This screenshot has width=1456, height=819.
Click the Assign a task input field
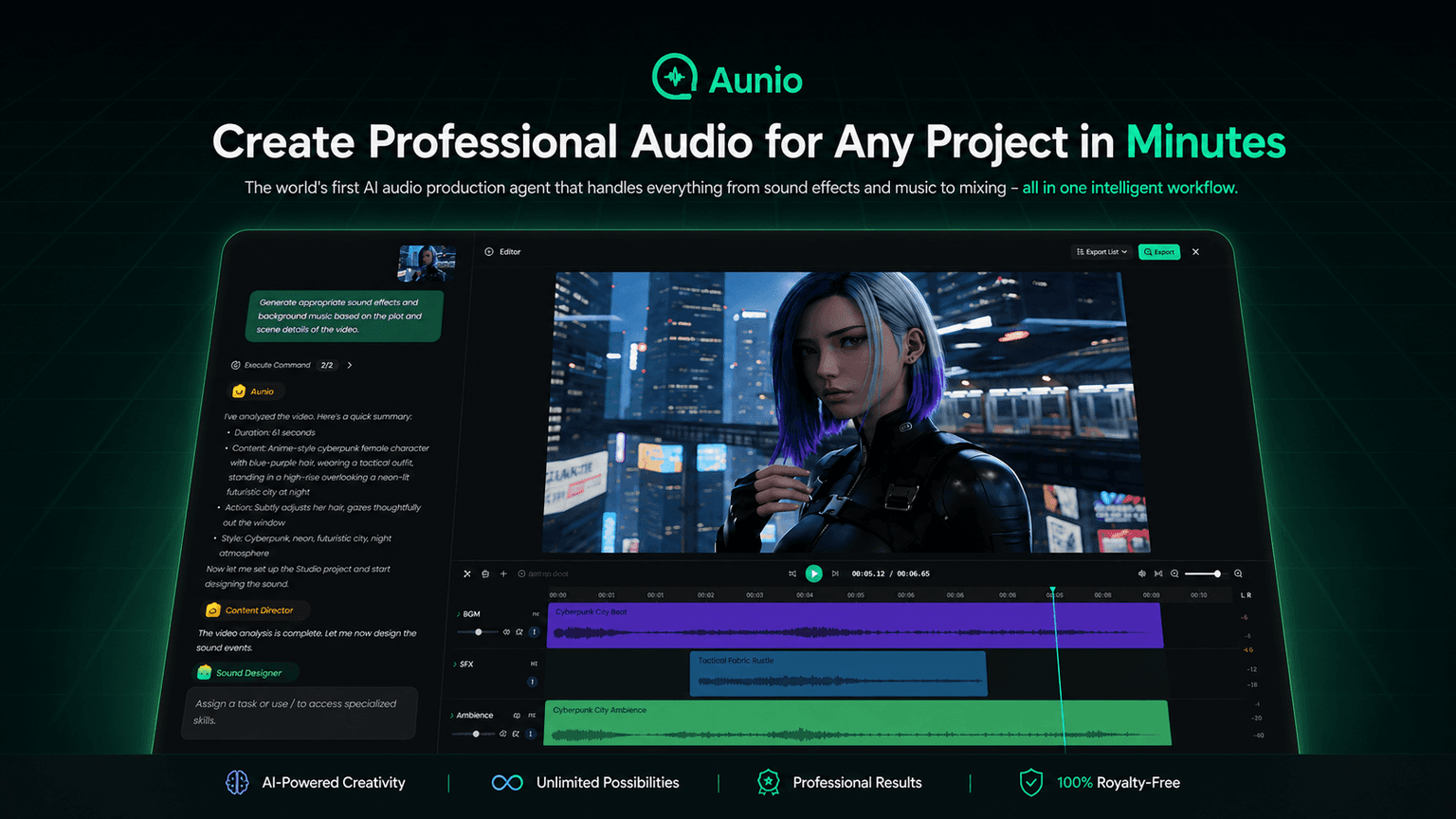click(x=299, y=713)
